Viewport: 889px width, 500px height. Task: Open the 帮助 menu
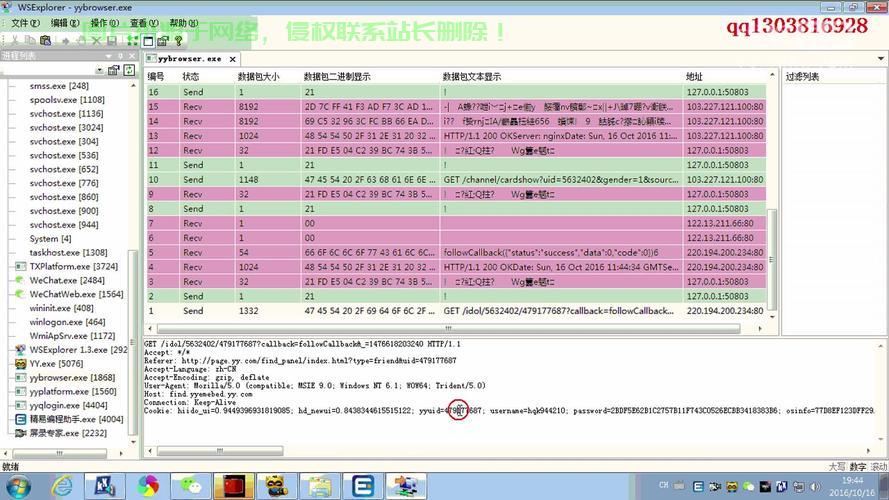coord(183,23)
